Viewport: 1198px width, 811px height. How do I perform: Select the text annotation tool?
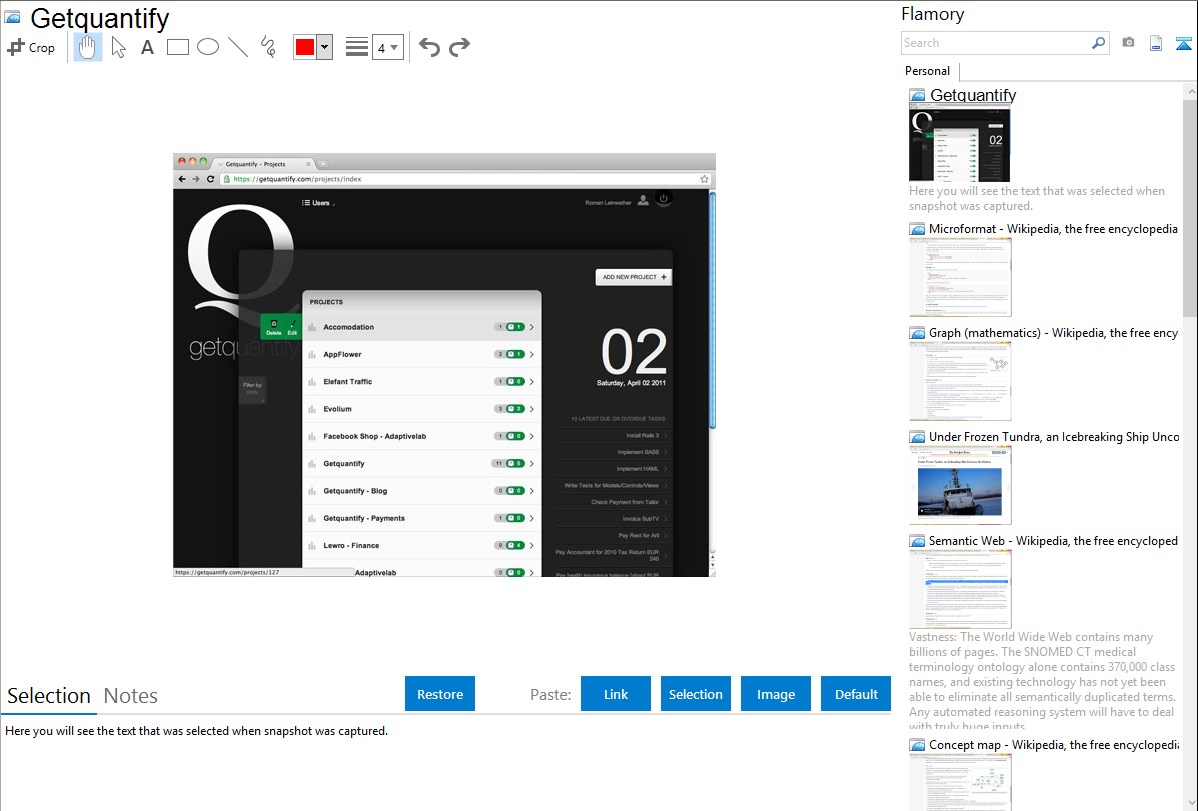tap(147, 47)
